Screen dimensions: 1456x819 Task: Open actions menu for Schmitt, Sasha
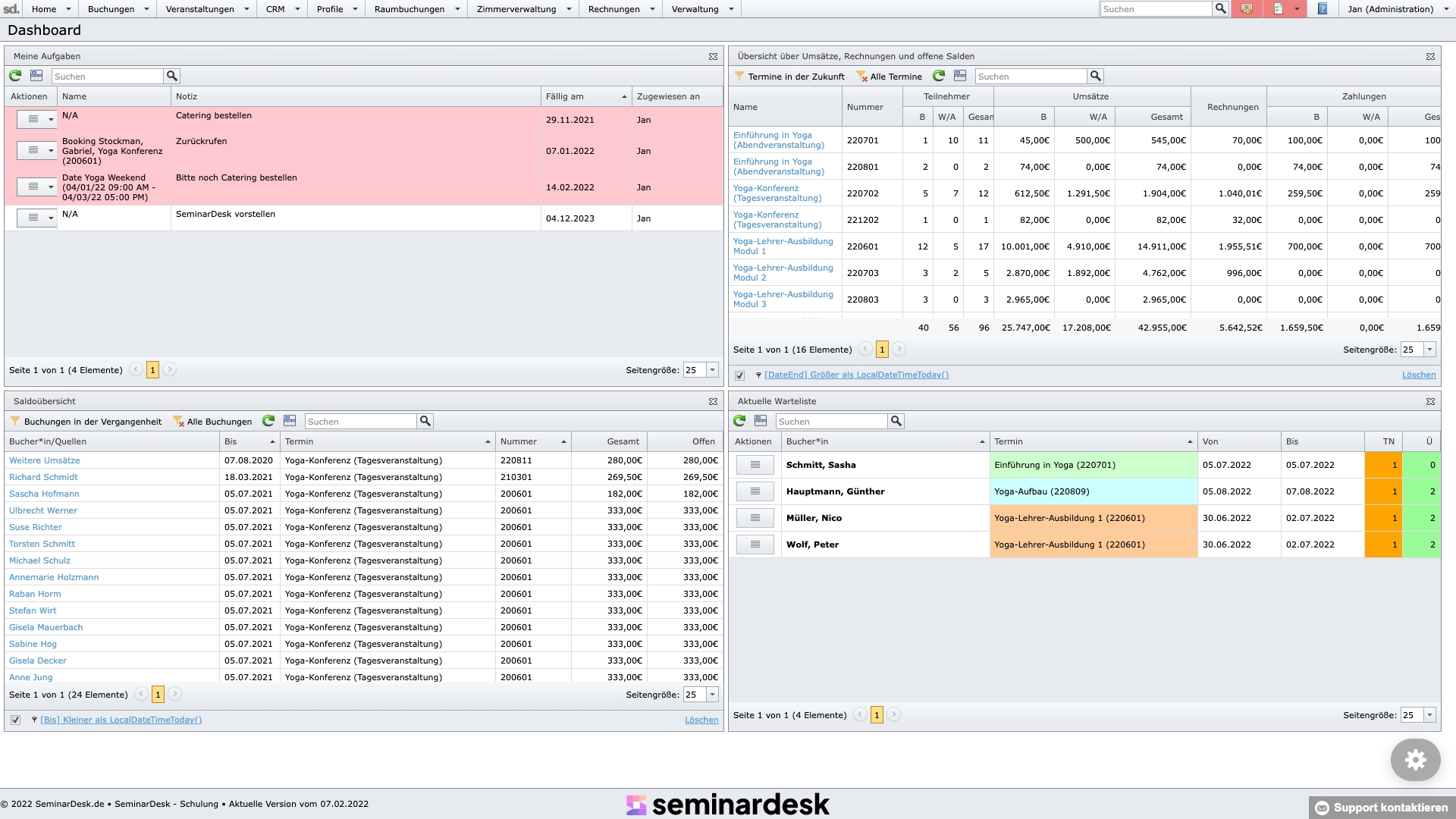click(x=755, y=465)
